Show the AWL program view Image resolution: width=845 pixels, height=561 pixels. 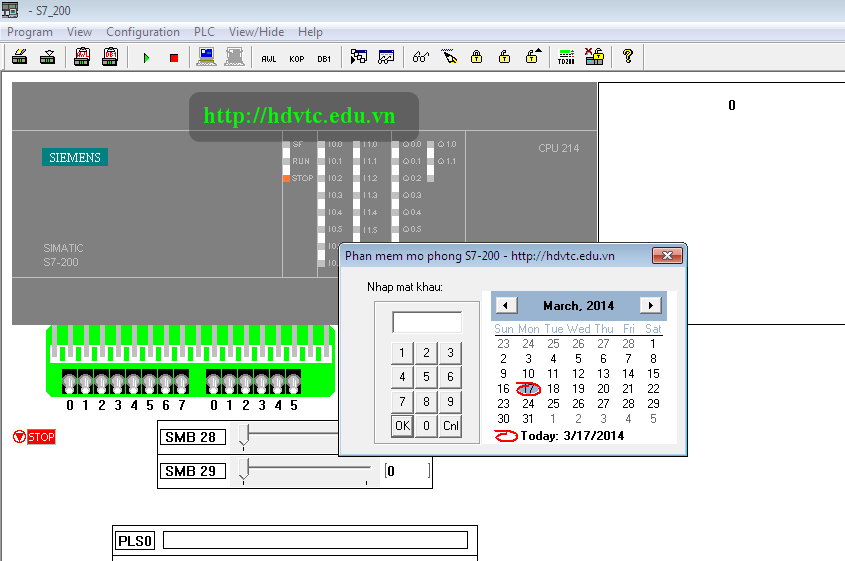[x=268, y=59]
